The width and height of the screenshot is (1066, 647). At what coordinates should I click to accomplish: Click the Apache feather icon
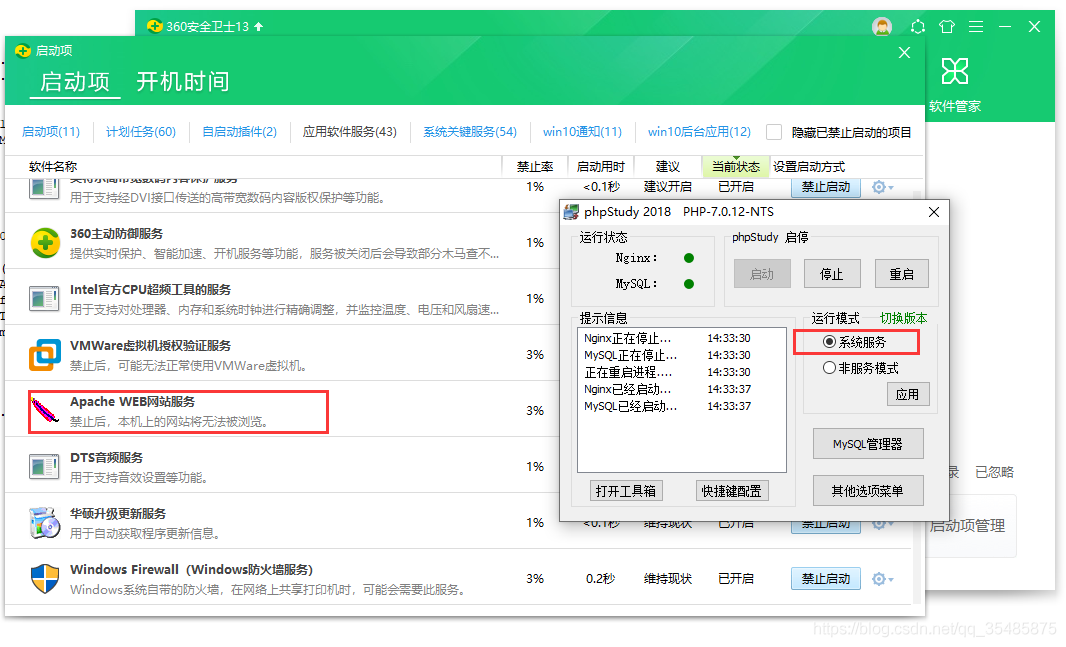46,410
